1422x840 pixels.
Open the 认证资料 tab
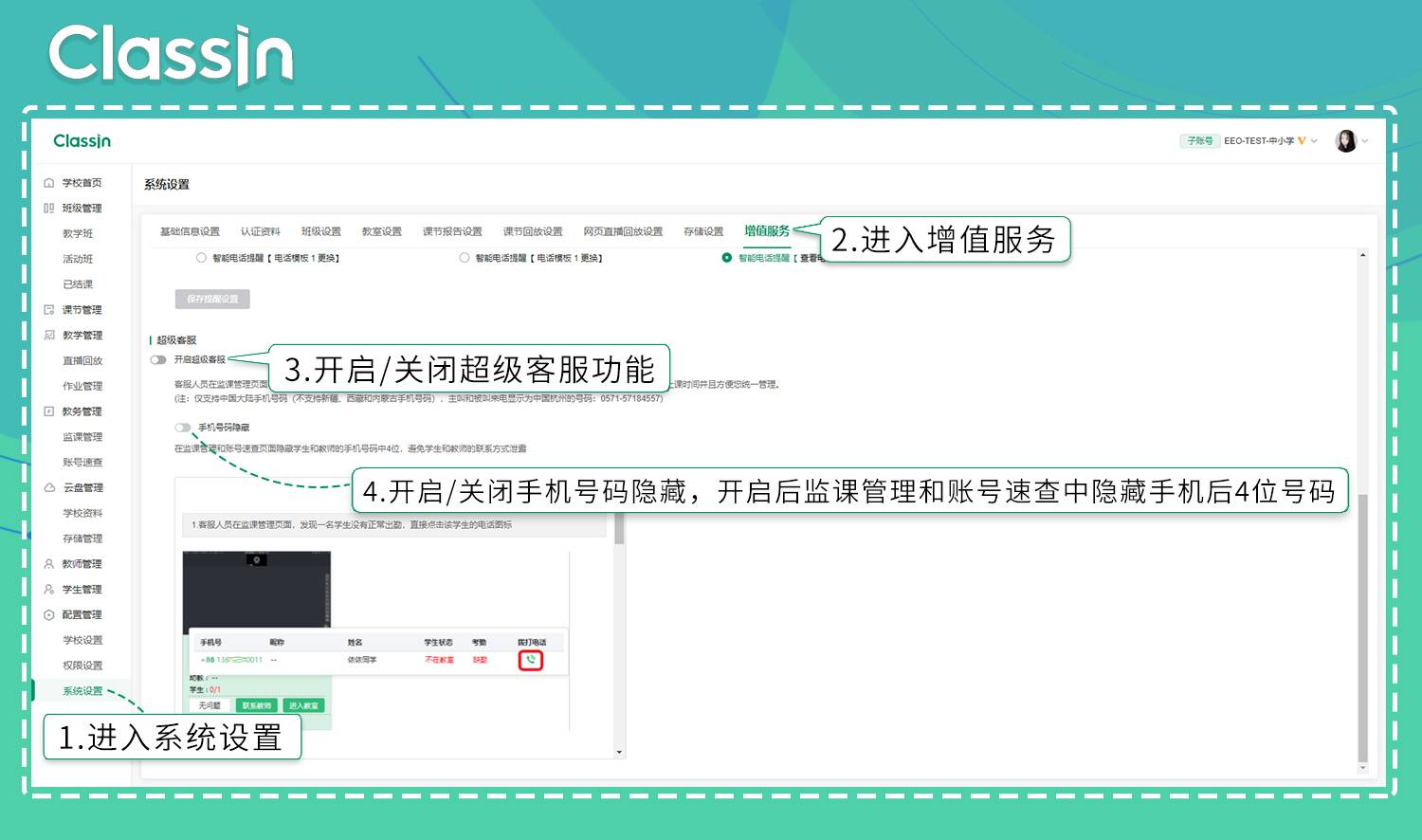pyautogui.click(x=261, y=231)
